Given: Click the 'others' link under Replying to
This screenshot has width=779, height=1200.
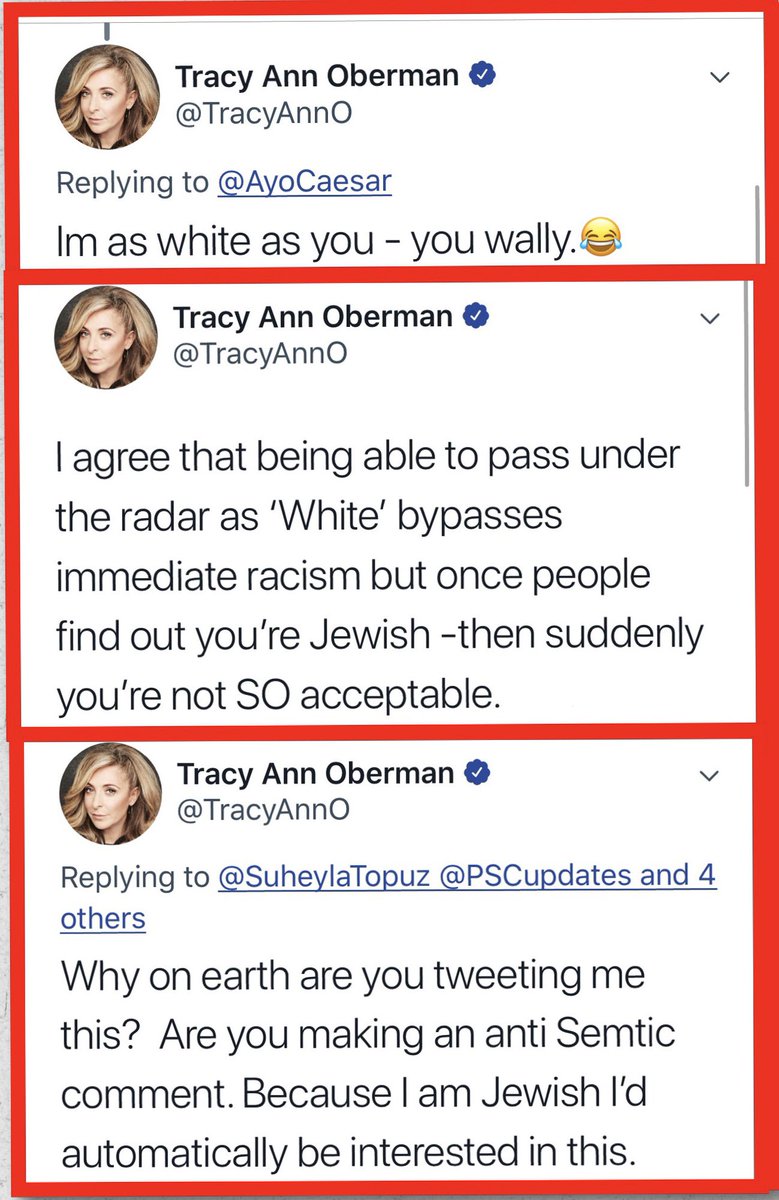Looking at the screenshot, I should click(103, 918).
